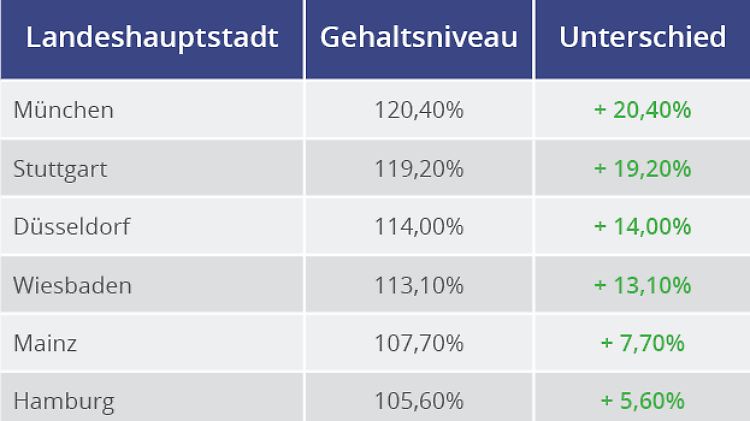750x421 pixels.
Task: Select the Wiesbaden city cell
Action: pyautogui.click(x=72, y=285)
